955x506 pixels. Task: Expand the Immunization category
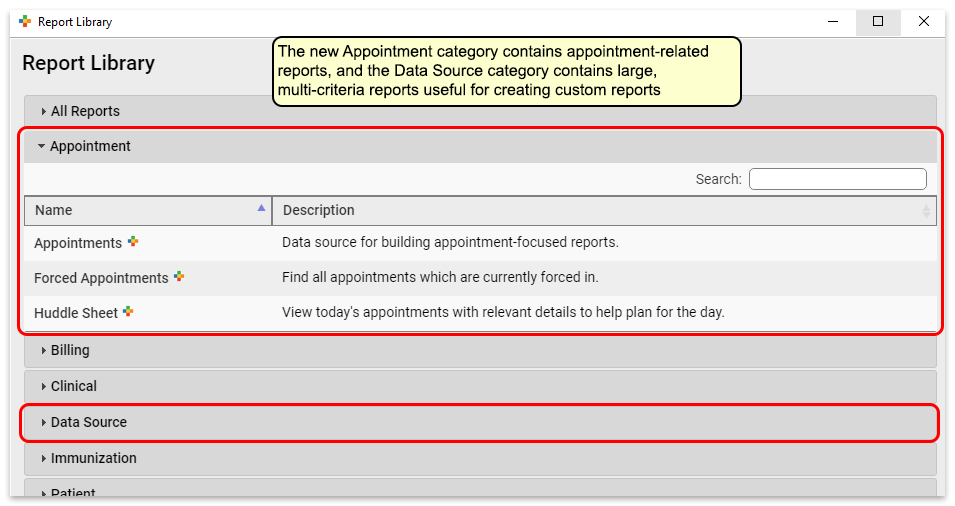(480, 458)
